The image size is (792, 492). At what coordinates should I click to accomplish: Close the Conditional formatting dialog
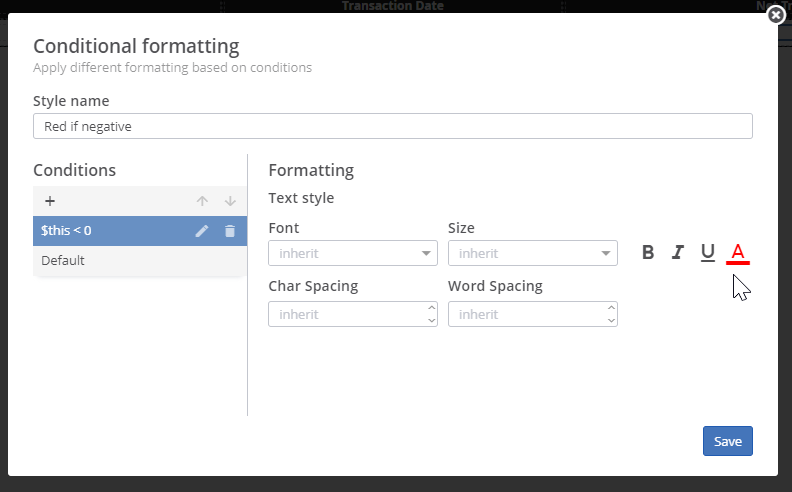(775, 15)
